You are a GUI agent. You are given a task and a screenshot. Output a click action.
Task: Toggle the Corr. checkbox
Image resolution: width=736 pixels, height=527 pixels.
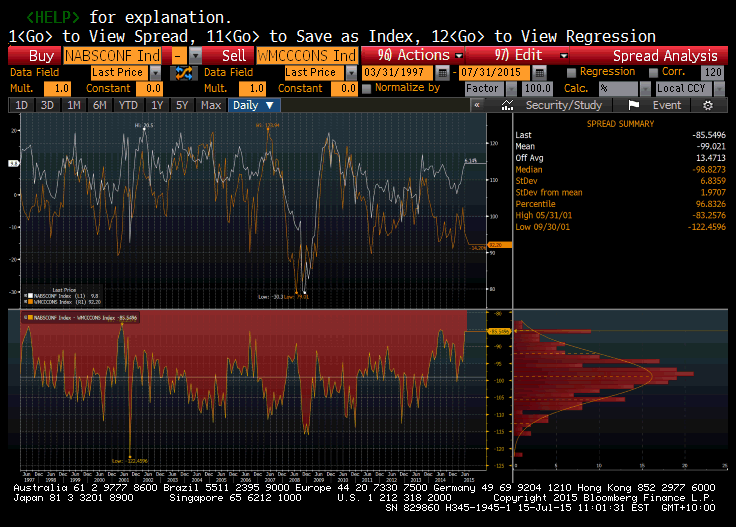tap(653, 73)
